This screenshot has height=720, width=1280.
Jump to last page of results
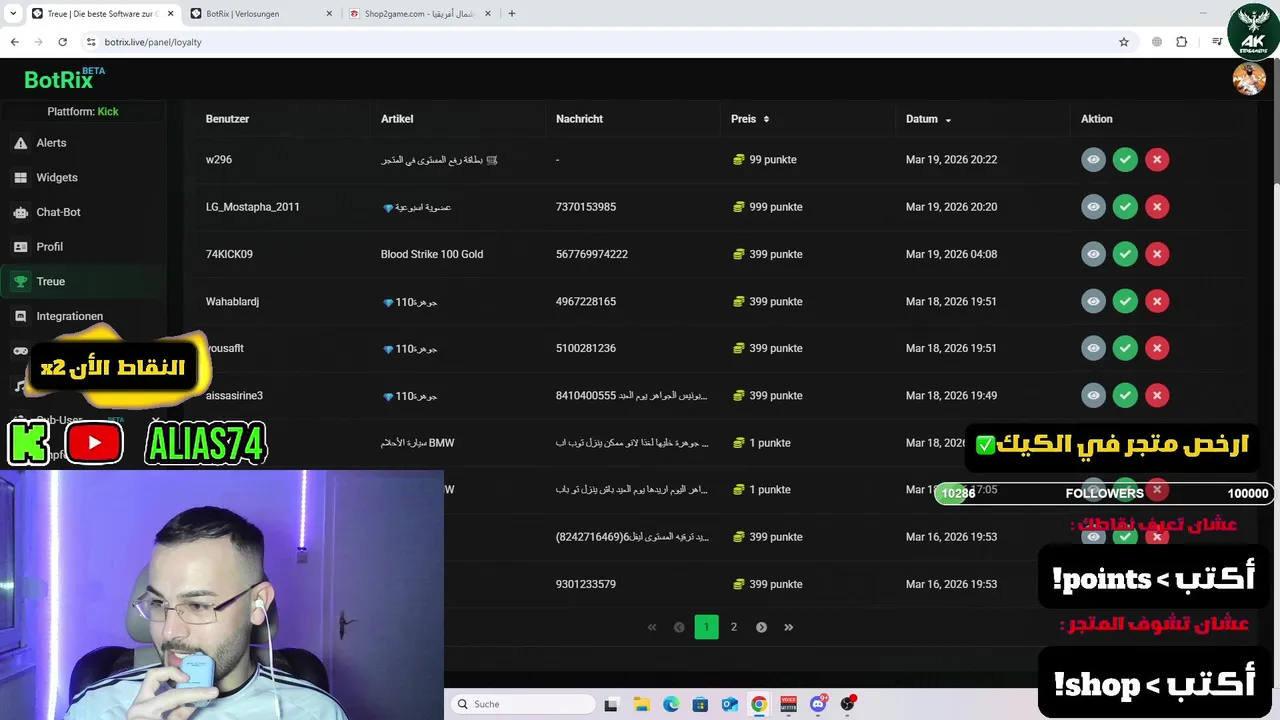[x=789, y=627]
